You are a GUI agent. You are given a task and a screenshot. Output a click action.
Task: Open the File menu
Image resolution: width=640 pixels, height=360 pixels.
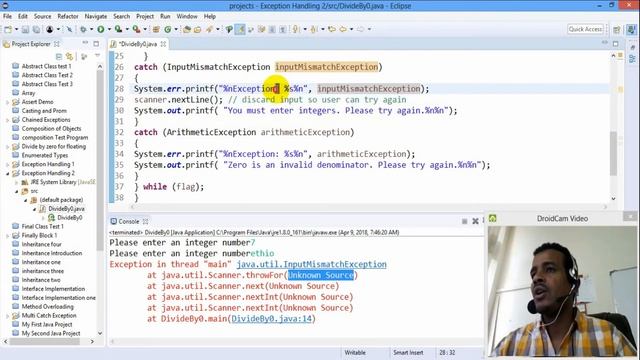point(7,16)
